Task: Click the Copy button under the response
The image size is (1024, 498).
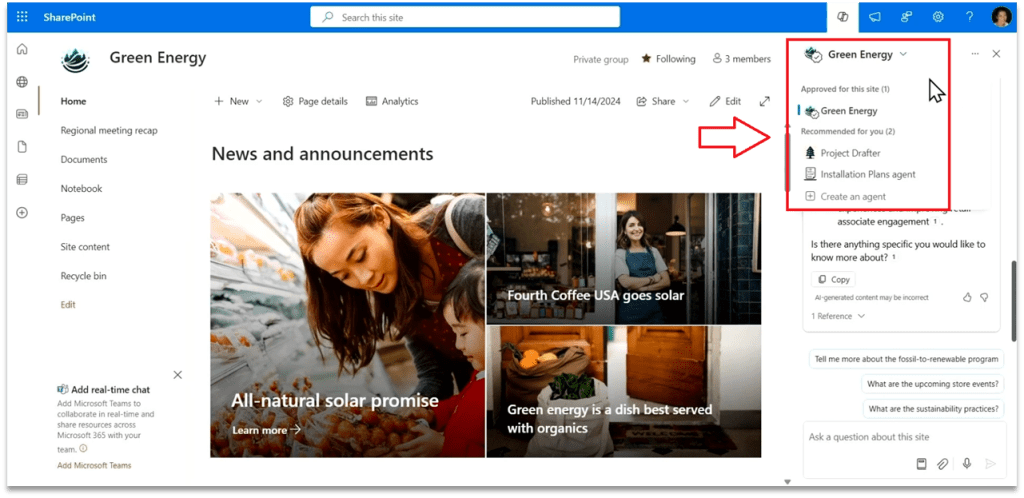Action: pos(833,280)
